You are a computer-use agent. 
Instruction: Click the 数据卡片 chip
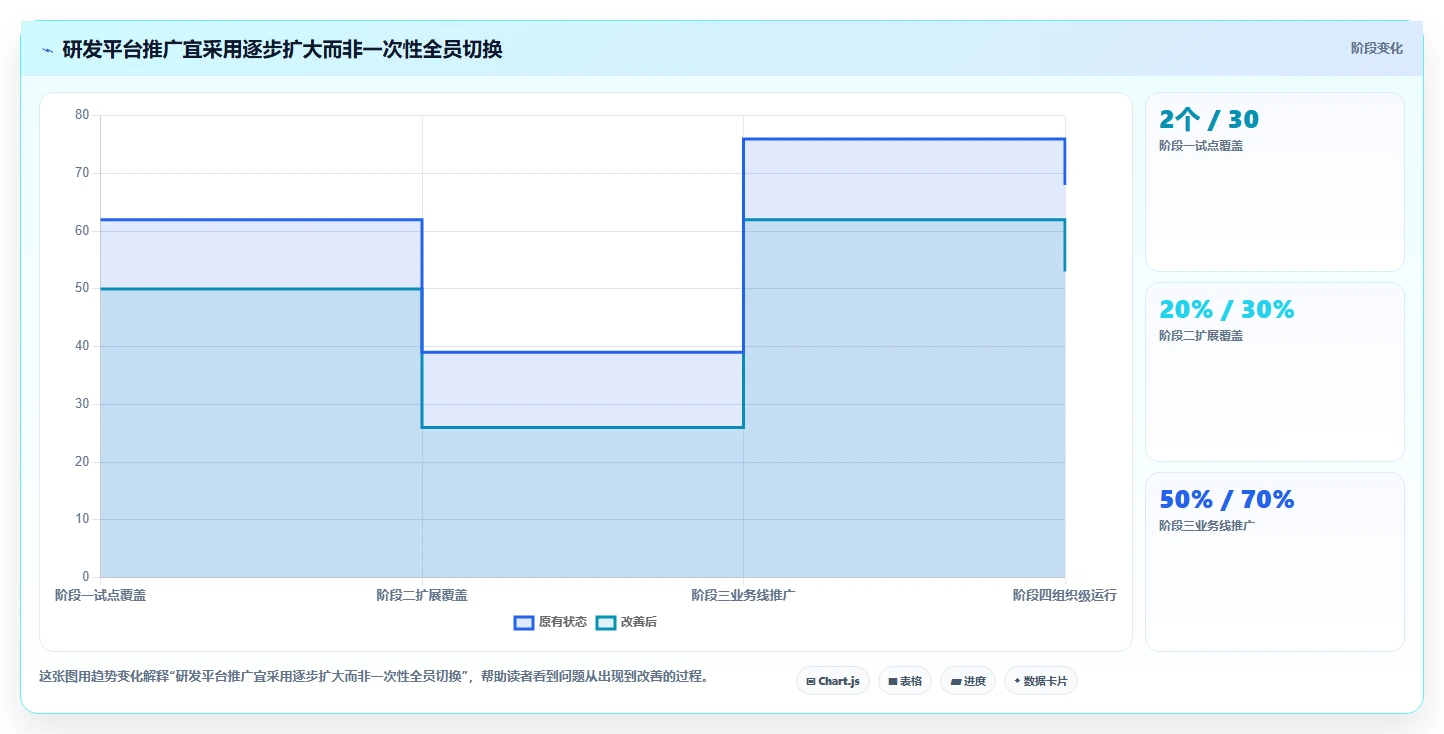[x=1041, y=681]
